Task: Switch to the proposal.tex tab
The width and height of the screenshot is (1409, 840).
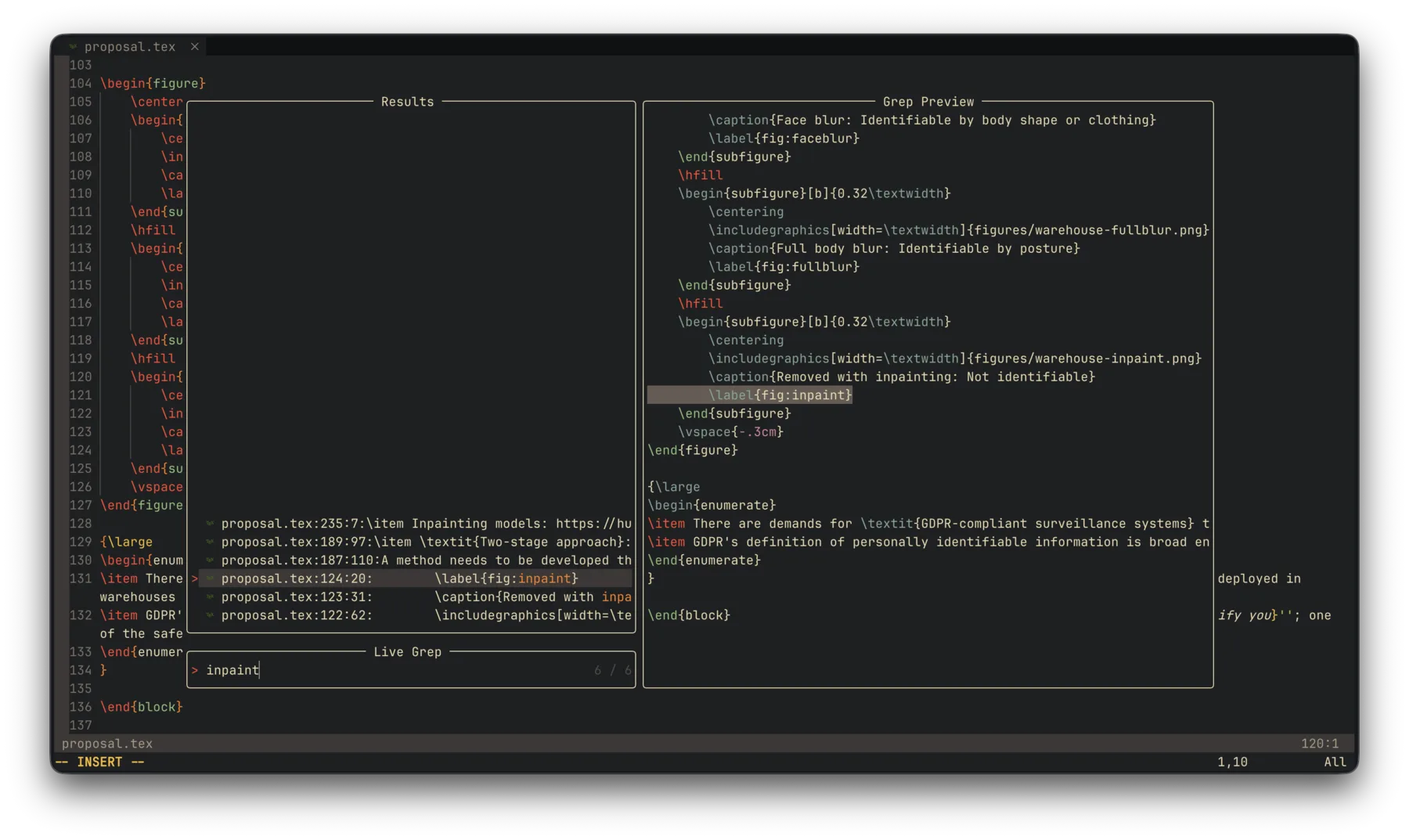Action: (130, 46)
